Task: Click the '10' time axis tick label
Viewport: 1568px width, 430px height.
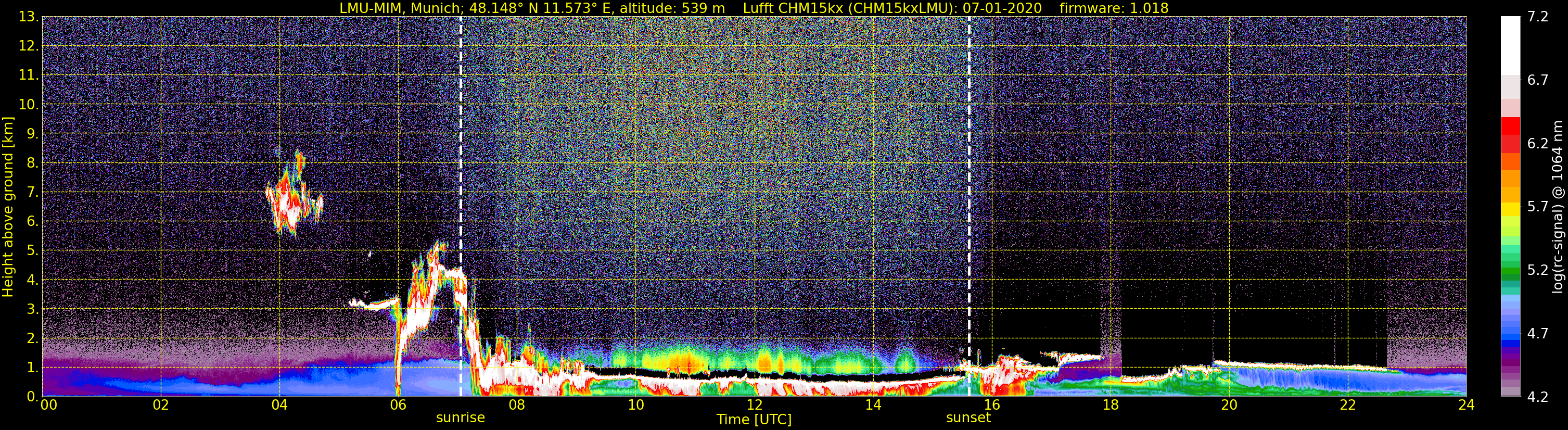Action: (635, 405)
